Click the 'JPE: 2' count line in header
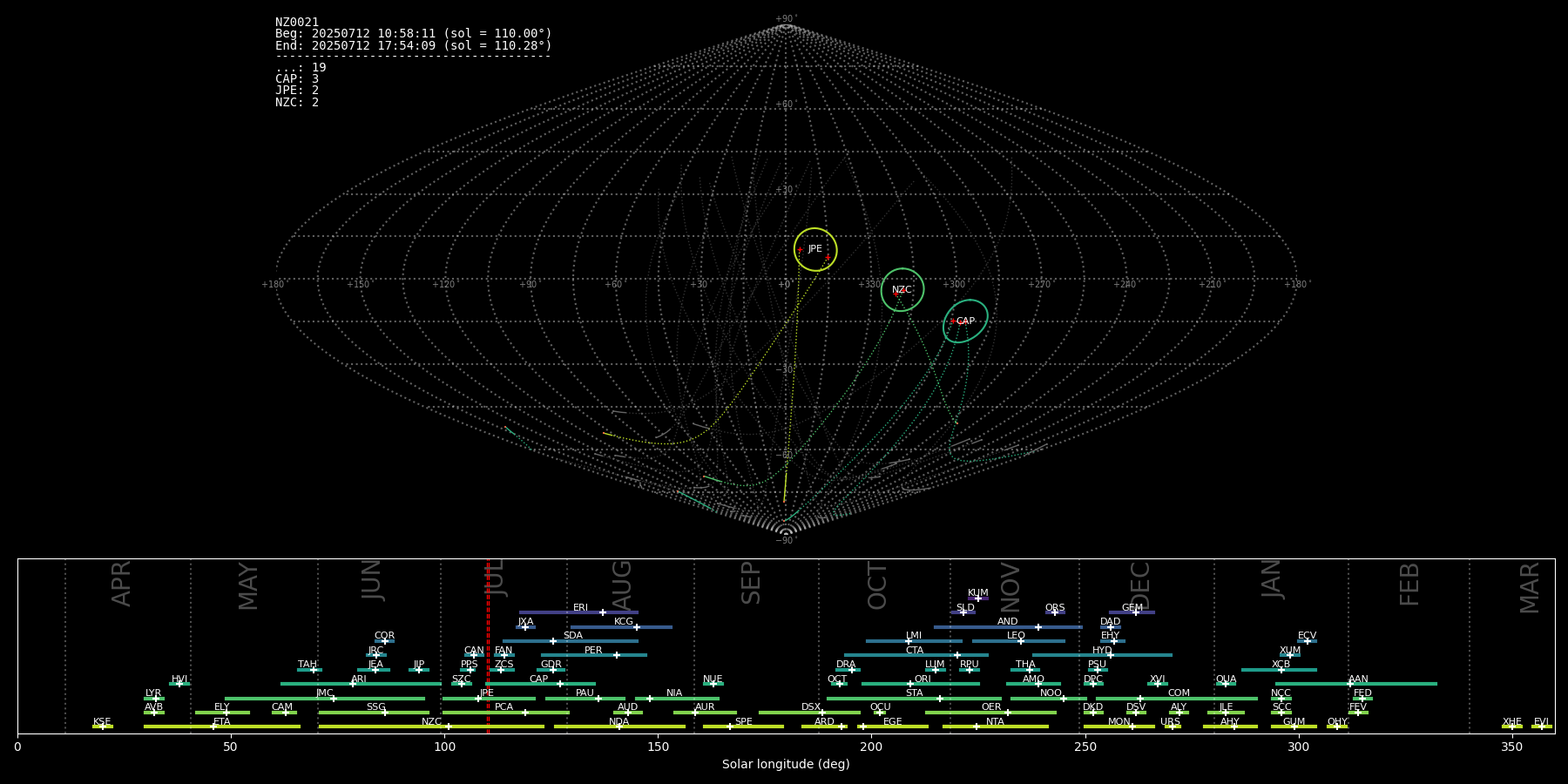1568x784 pixels. (297, 91)
